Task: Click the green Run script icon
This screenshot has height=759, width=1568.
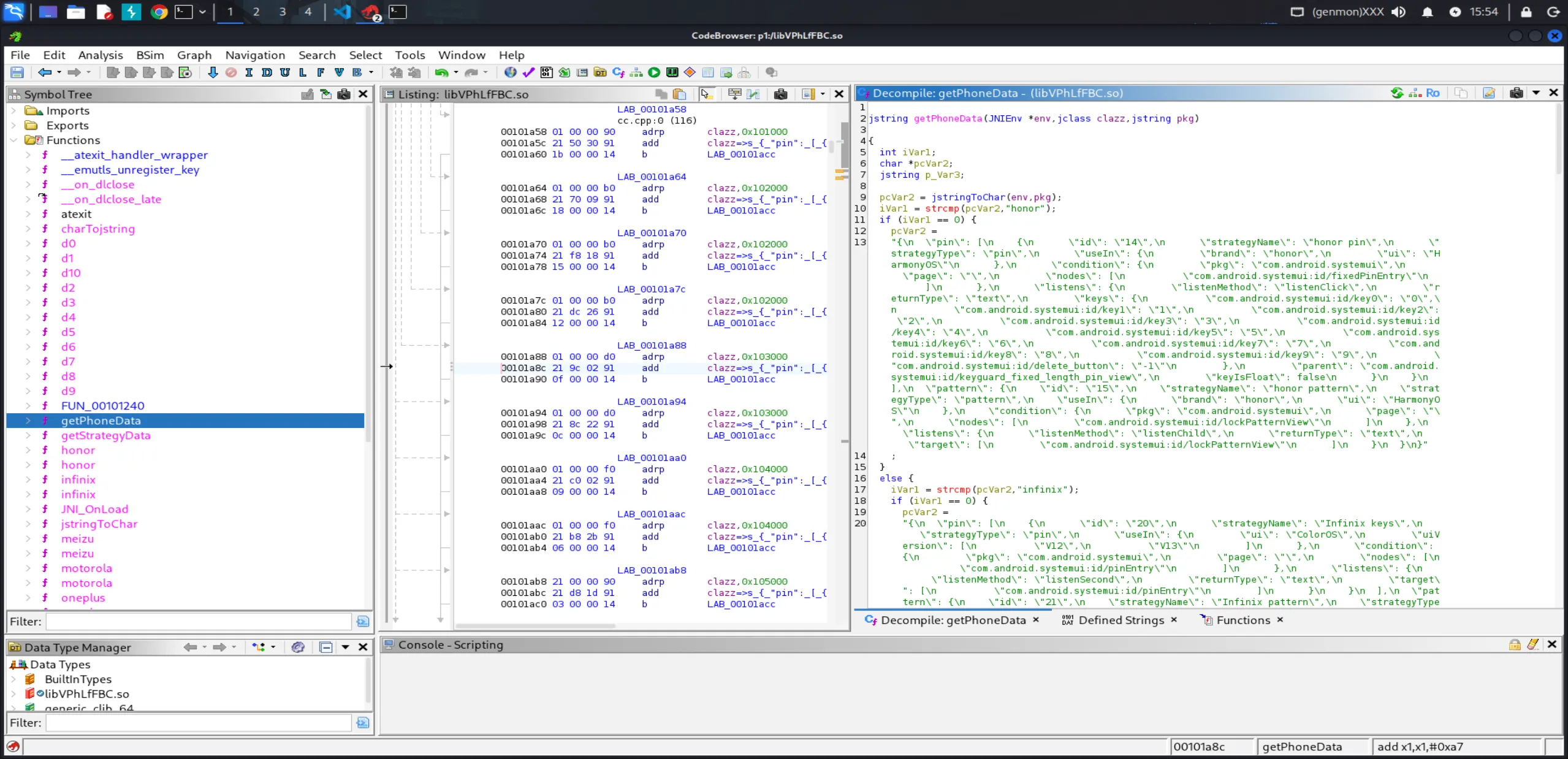Action: point(654,72)
